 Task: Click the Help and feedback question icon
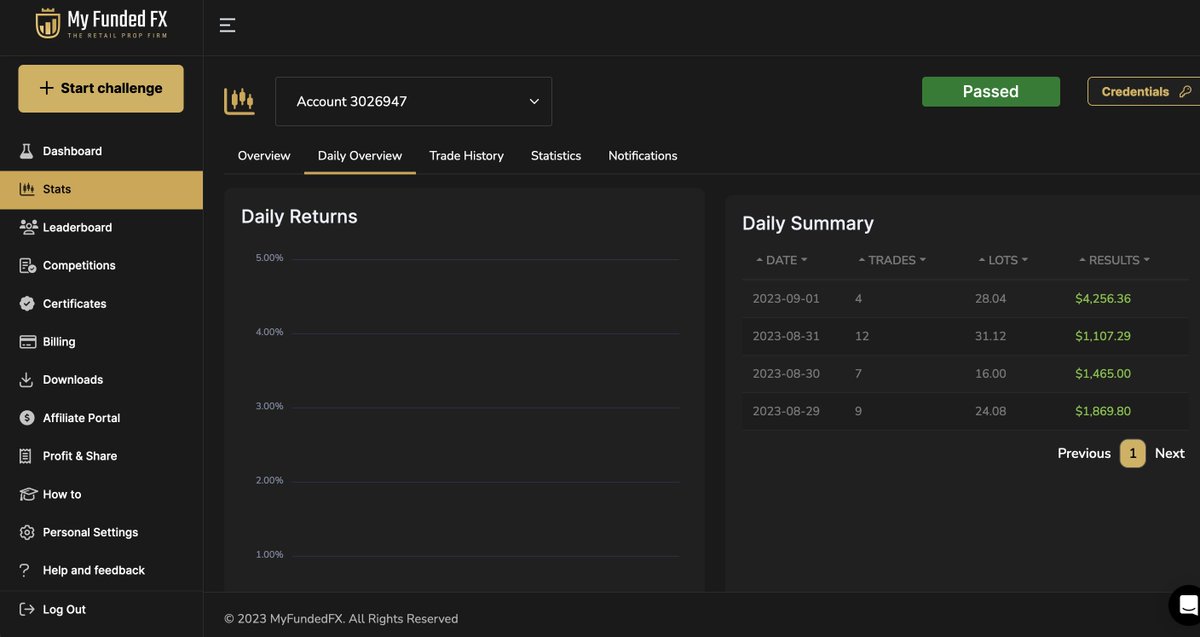[x=25, y=570]
